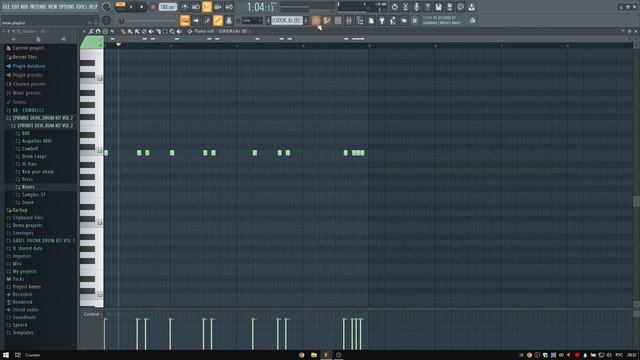Open the ADD menu

click(24, 7)
